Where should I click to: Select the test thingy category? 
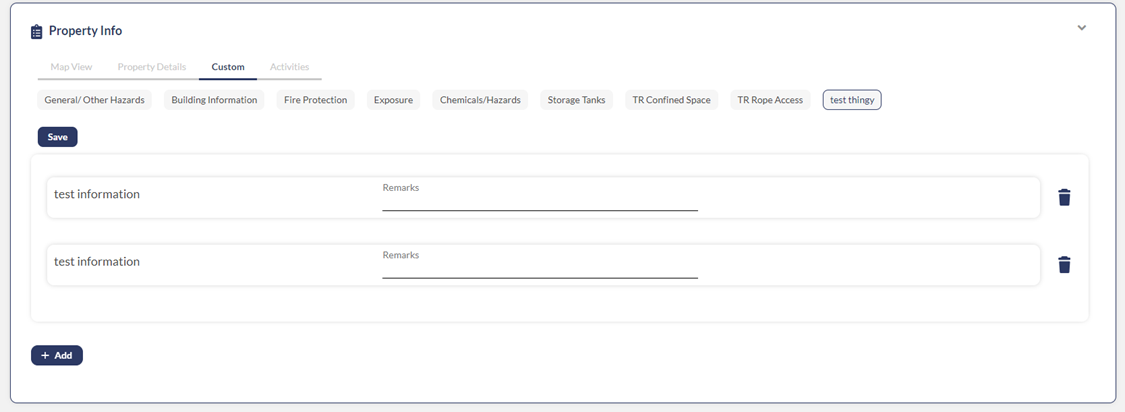point(852,100)
